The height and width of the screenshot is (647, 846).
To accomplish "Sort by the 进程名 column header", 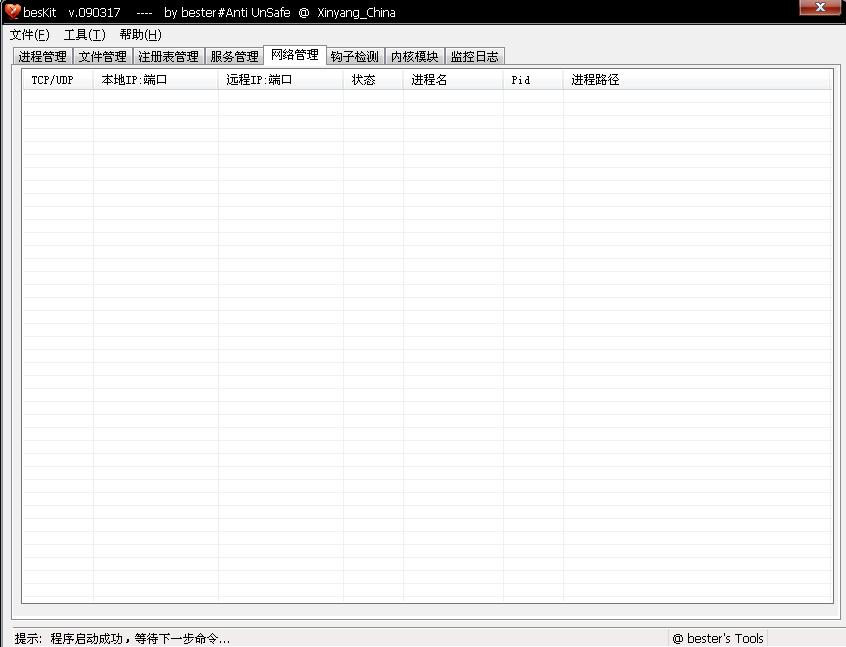I will click(x=453, y=80).
